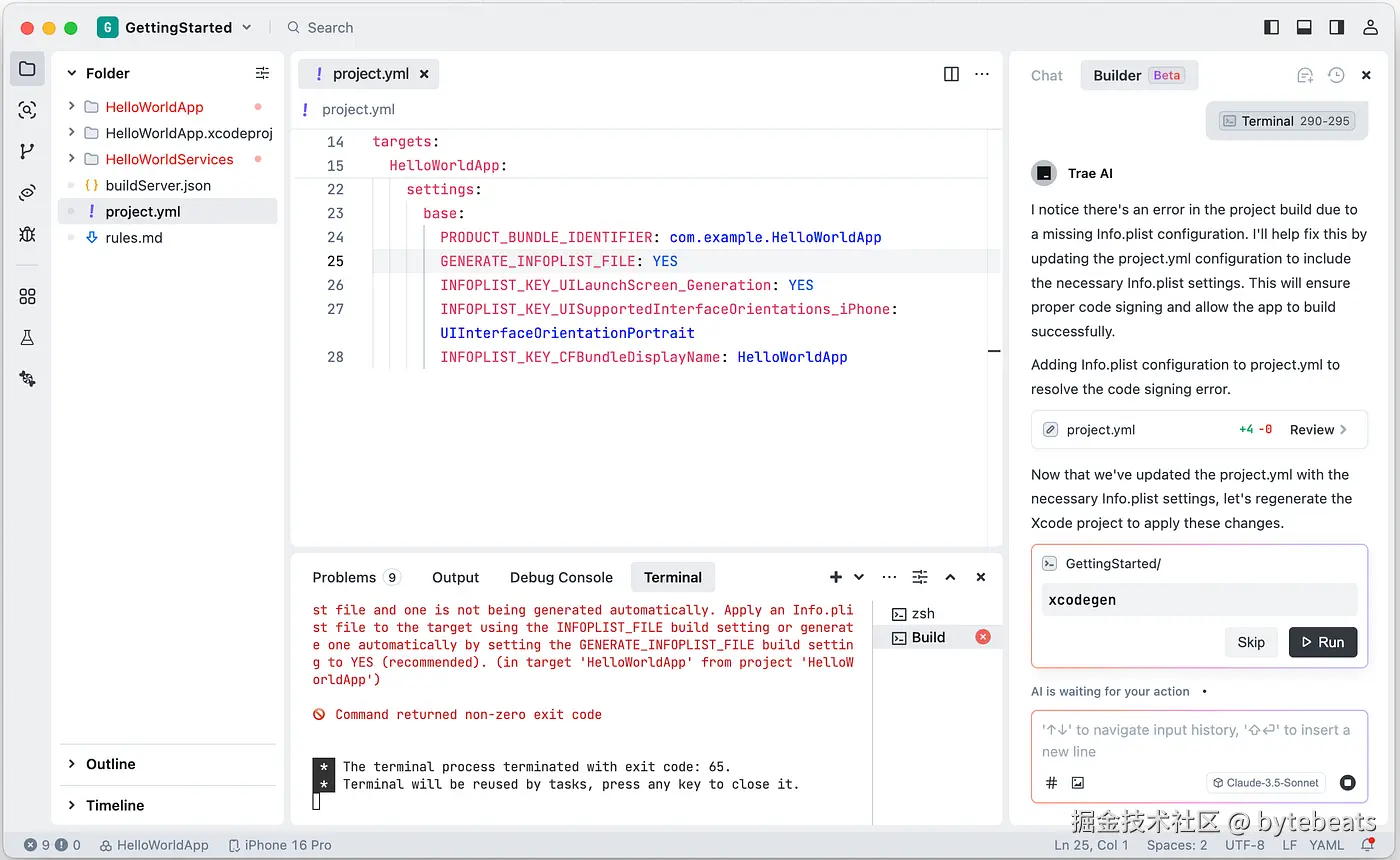
Task: Split the editor with split icon
Action: coord(951,74)
